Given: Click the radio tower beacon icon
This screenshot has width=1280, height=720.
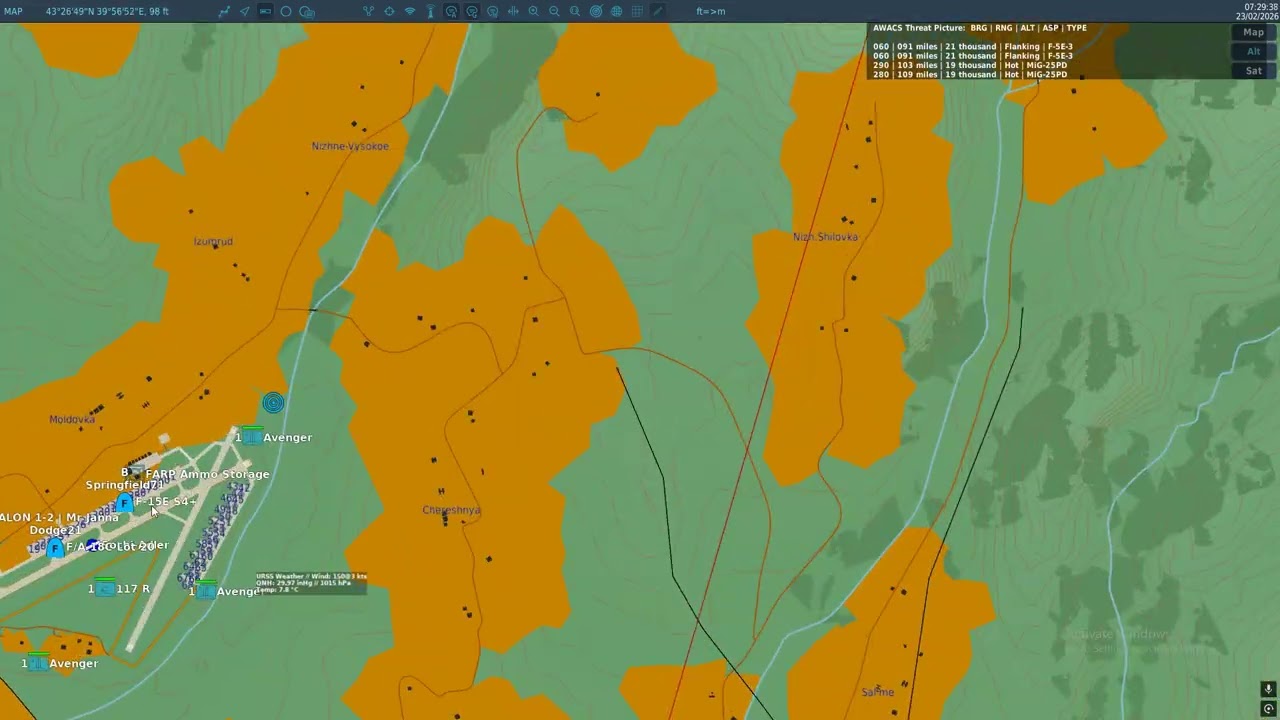Looking at the screenshot, I should tap(430, 11).
